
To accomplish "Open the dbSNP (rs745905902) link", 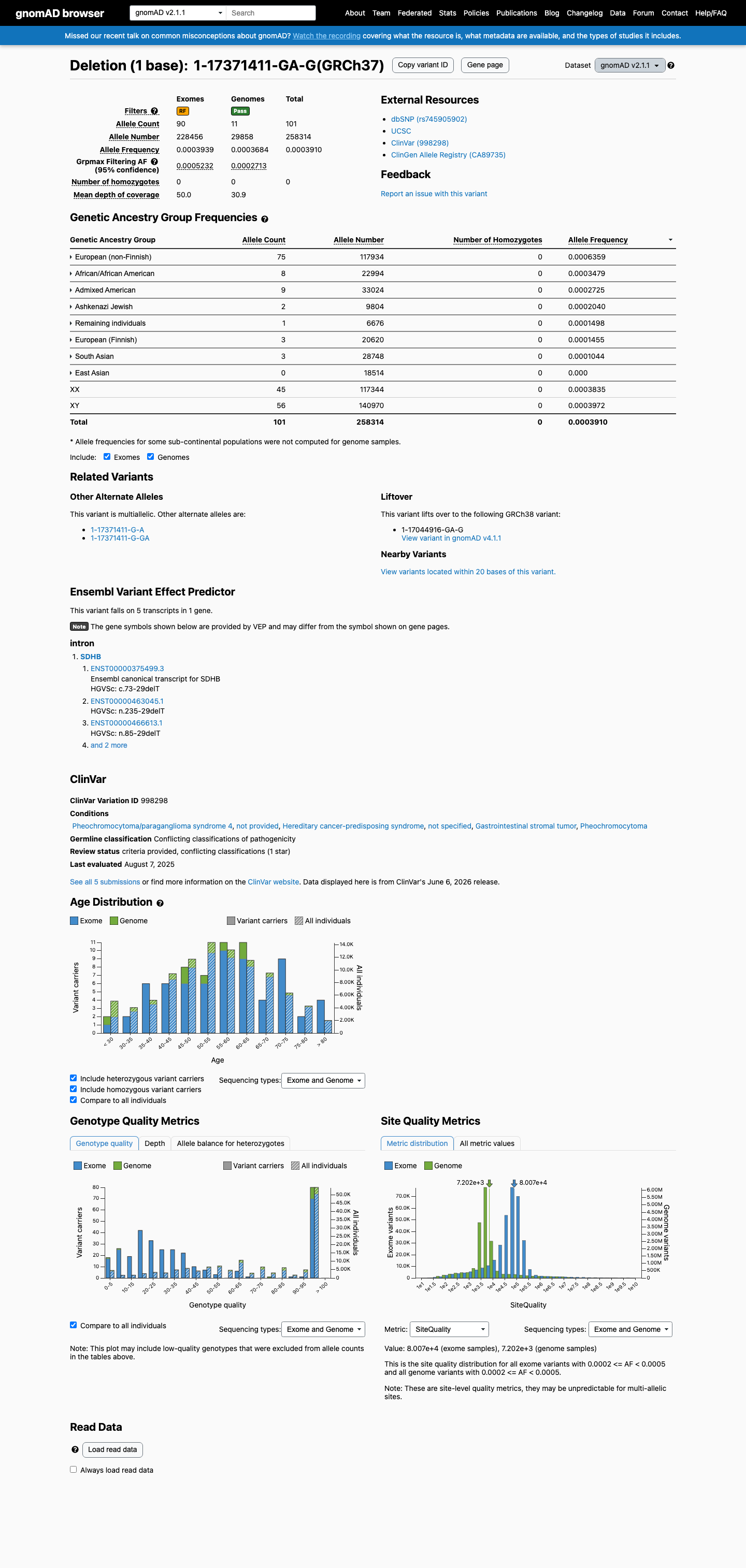I will [429, 119].
